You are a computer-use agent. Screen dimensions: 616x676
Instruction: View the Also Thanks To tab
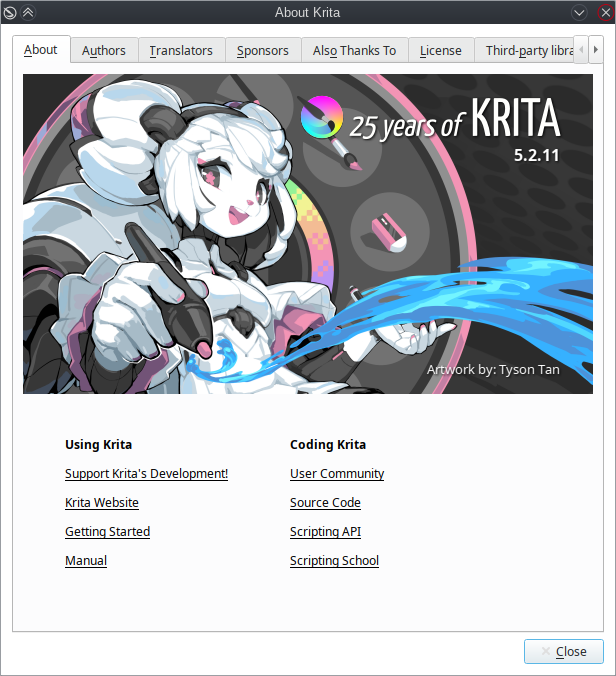pos(354,51)
